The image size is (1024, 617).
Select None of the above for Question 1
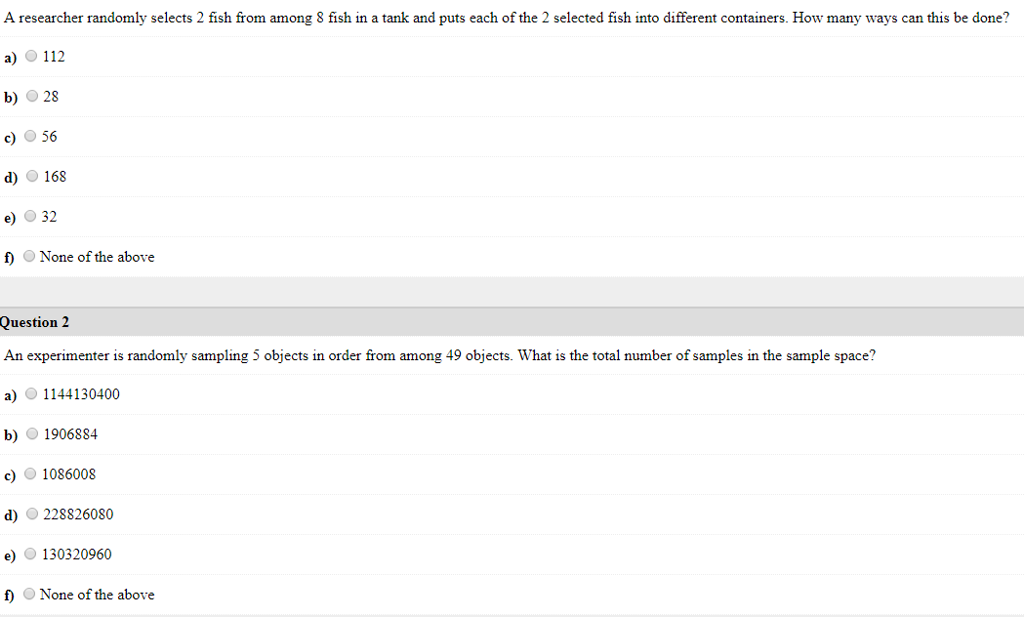pyautogui.click(x=29, y=256)
